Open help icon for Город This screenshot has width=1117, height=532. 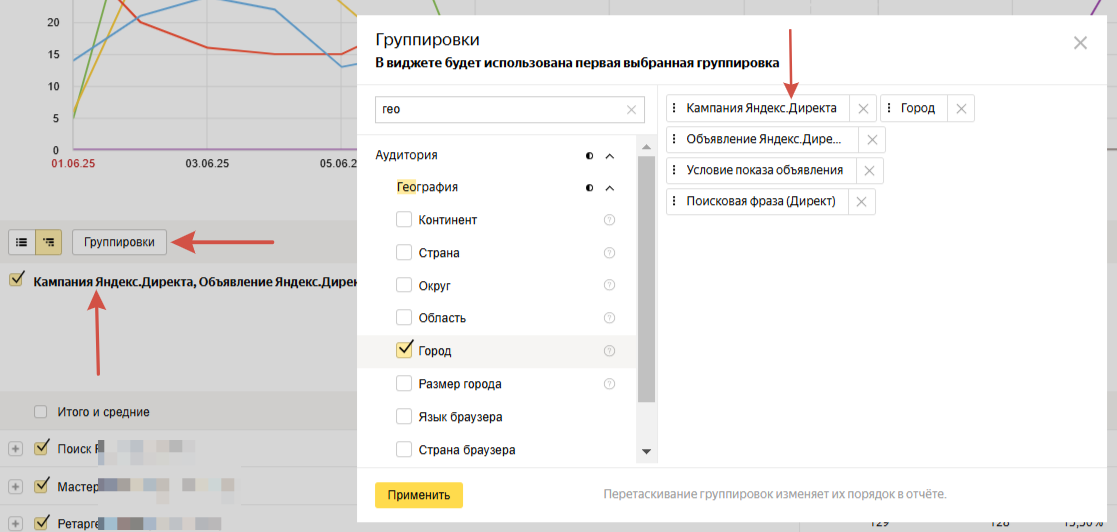point(609,351)
